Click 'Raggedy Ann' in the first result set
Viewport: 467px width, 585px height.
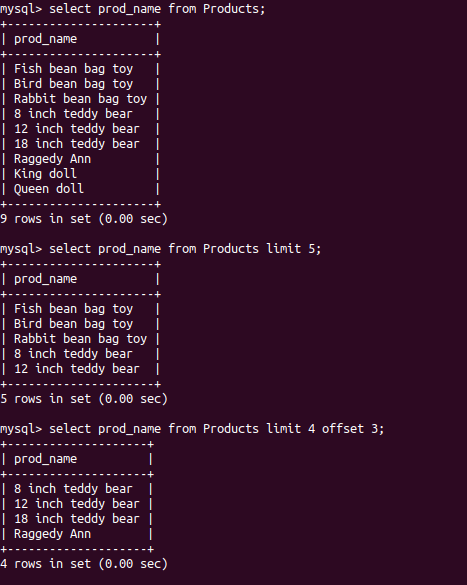53,159
